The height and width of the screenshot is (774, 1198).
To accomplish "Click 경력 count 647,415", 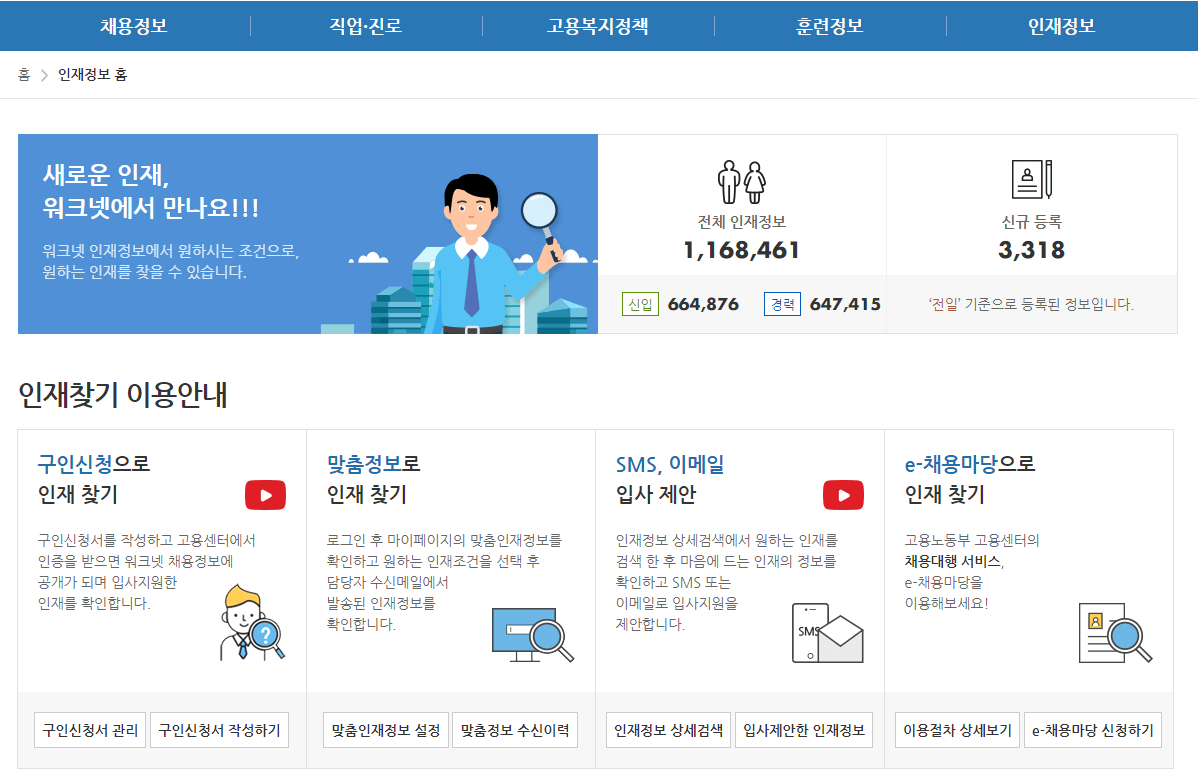I will (845, 304).
